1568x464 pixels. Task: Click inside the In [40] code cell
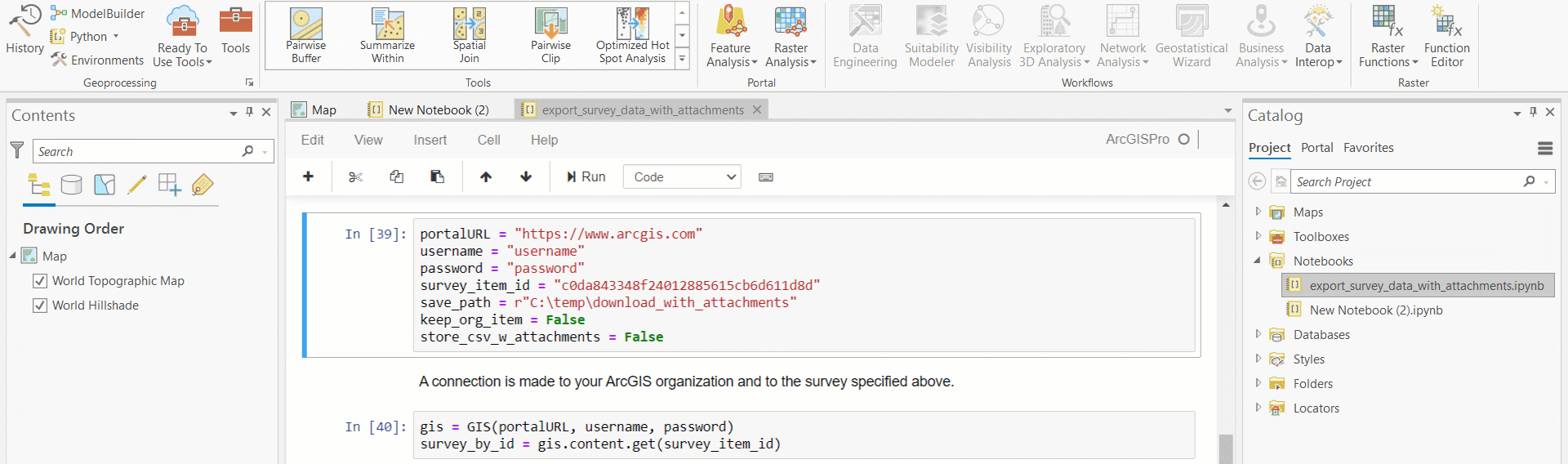coord(804,435)
